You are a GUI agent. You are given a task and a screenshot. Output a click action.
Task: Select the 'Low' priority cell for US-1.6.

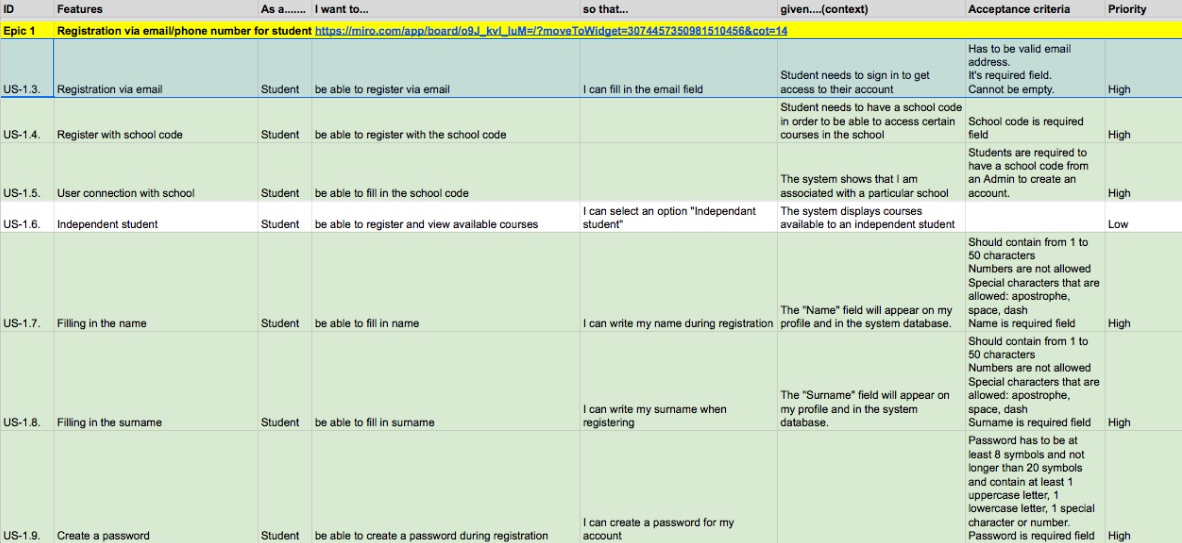(1144, 217)
